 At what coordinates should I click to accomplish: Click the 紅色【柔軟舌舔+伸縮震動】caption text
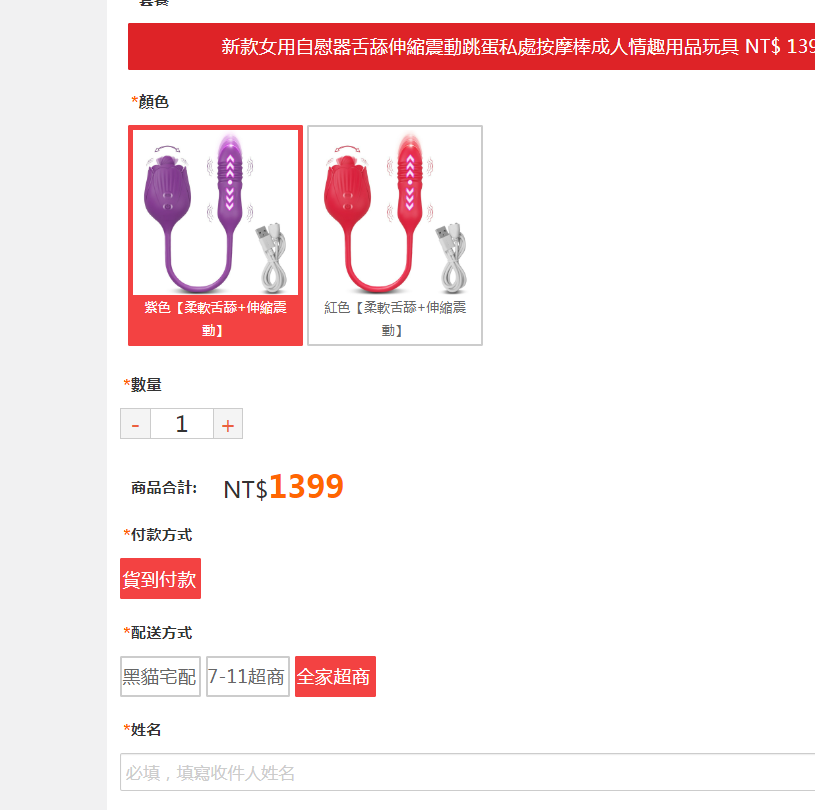[395, 318]
